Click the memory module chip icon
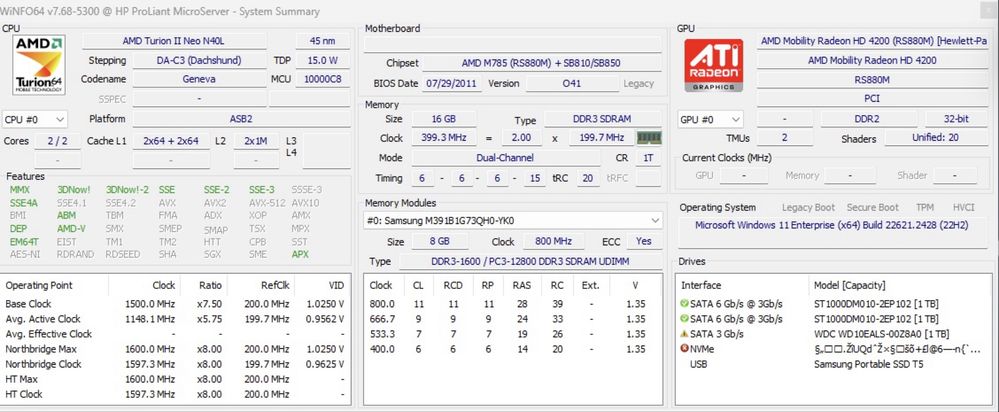This screenshot has height=412, width=999. click(x=649, y=138)
